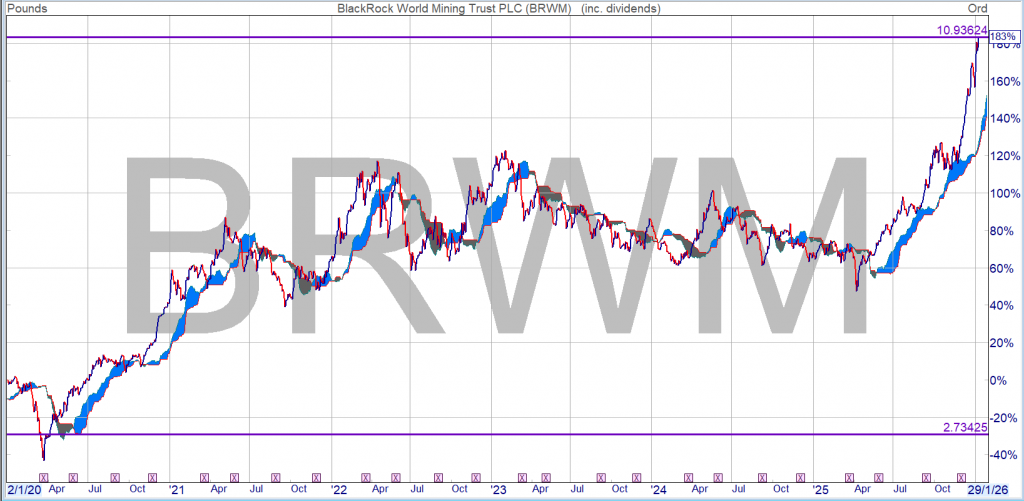Viewport: 1024px width, 501px height.
Task: Click the 100% label on the right axis
Action: (1005, 193)
